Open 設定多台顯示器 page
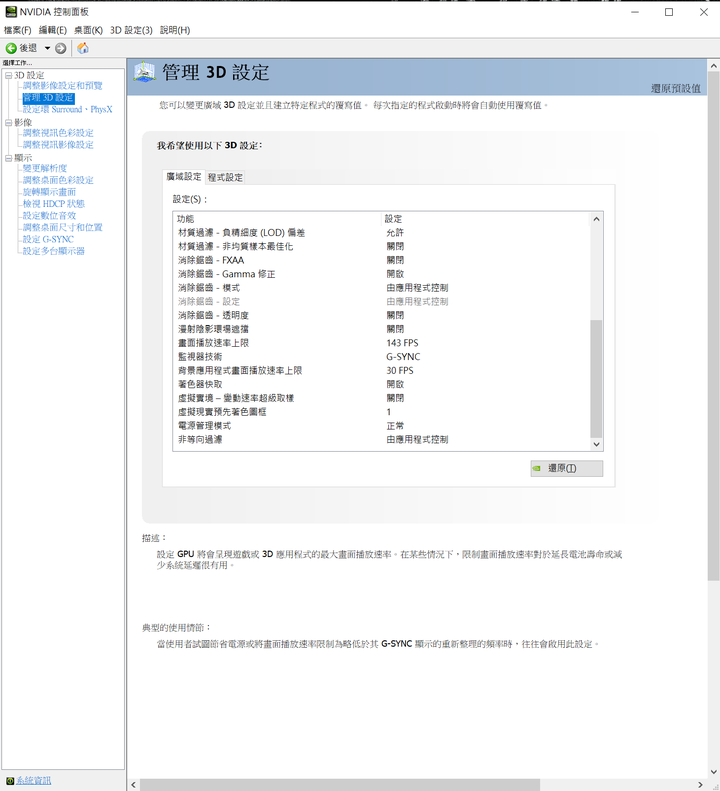Image resolution: width=720 pixels, height=791 pixels. (53, 251)
